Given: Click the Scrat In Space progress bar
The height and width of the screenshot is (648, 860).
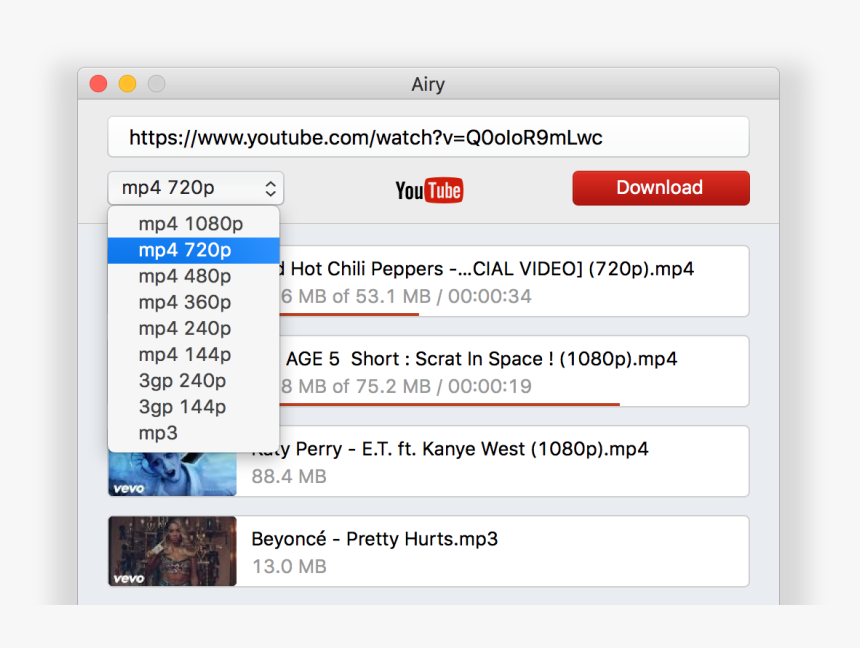Looking at the screenshot, I should tap(449, 404).
